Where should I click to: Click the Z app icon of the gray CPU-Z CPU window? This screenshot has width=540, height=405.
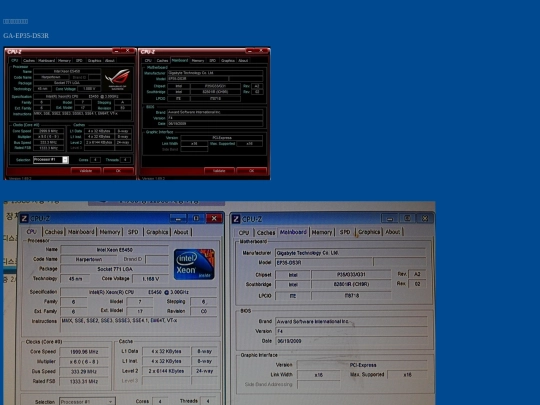(24, 219)
